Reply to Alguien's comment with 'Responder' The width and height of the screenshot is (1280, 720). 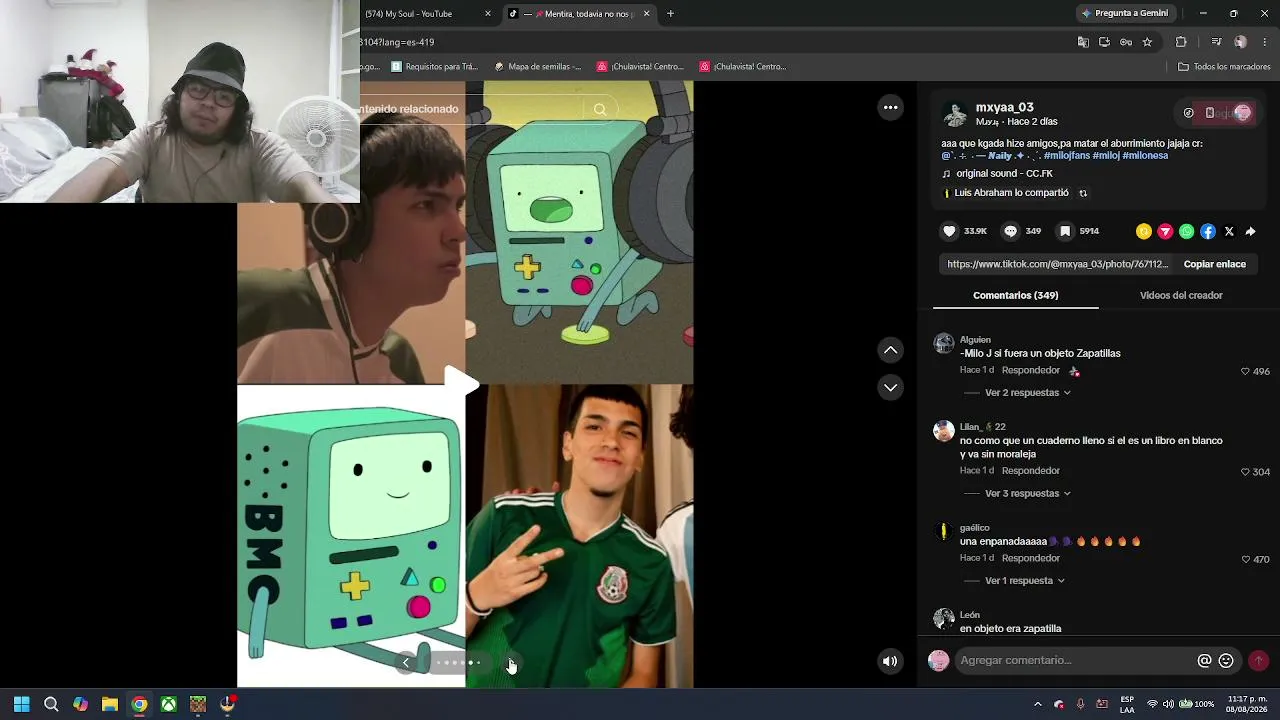[1031, 370]
